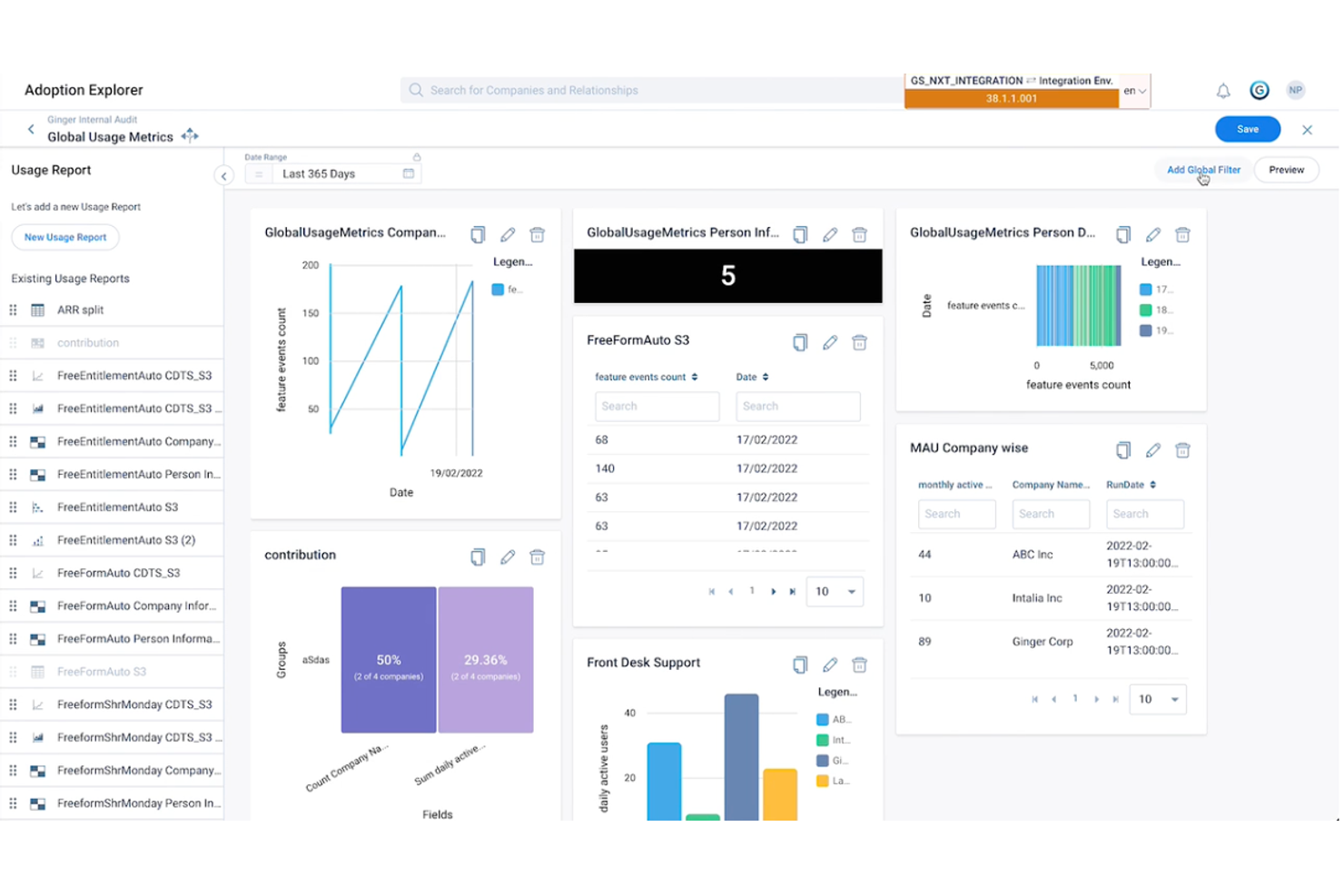Viewport: 1344px width, 896px height.
Task: Toggle sort on feature events count column
Action: pyautogui.click(x=695, y=376)
